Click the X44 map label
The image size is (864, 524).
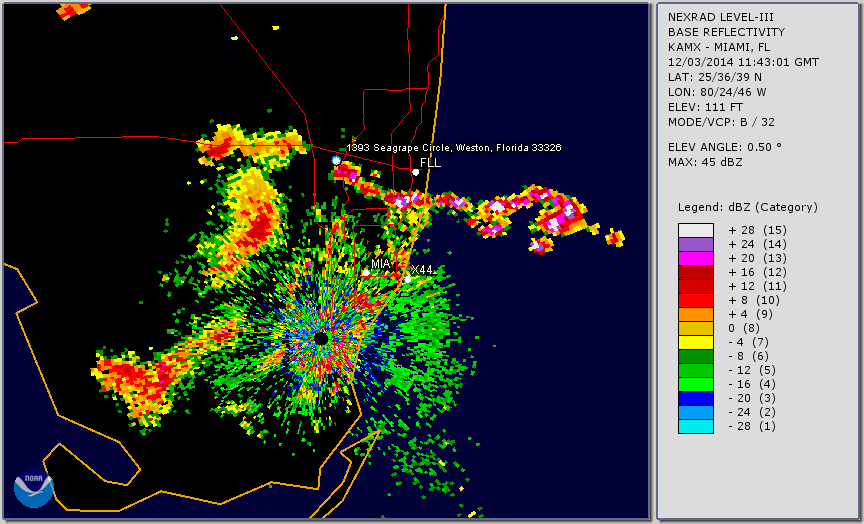click(x=422, y=270)
